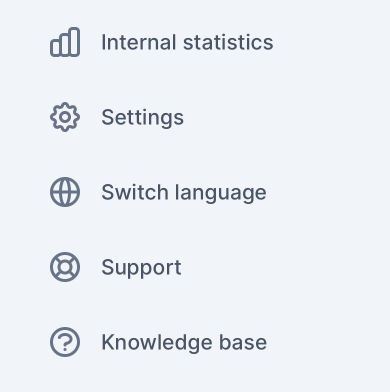
Task: Click the question mark icon for Knowledge base
Action: pyautogui.click(x=65, y=342)
